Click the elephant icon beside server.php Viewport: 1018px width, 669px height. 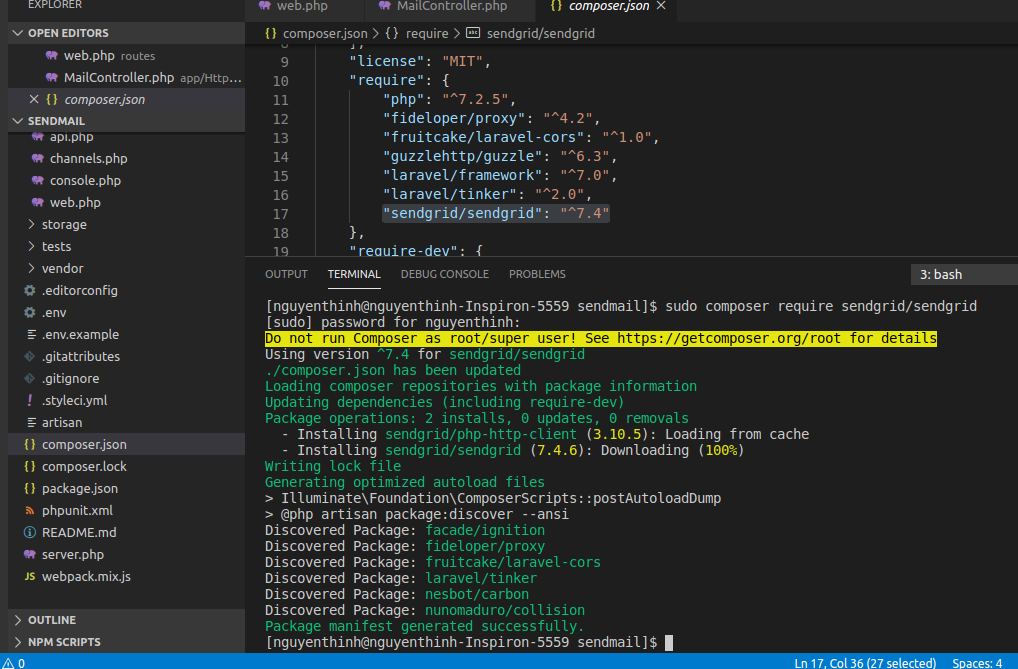30,555
